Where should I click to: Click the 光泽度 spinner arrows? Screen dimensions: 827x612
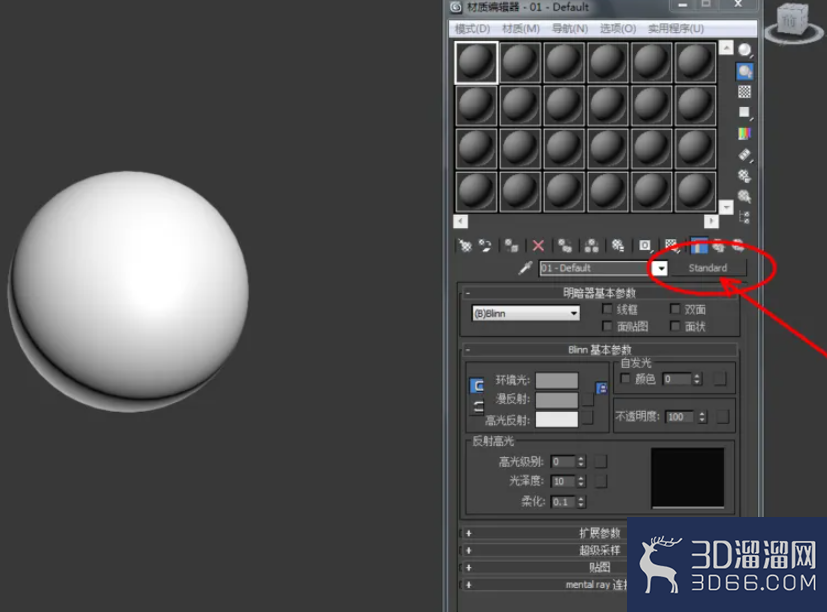pos(581,481)
